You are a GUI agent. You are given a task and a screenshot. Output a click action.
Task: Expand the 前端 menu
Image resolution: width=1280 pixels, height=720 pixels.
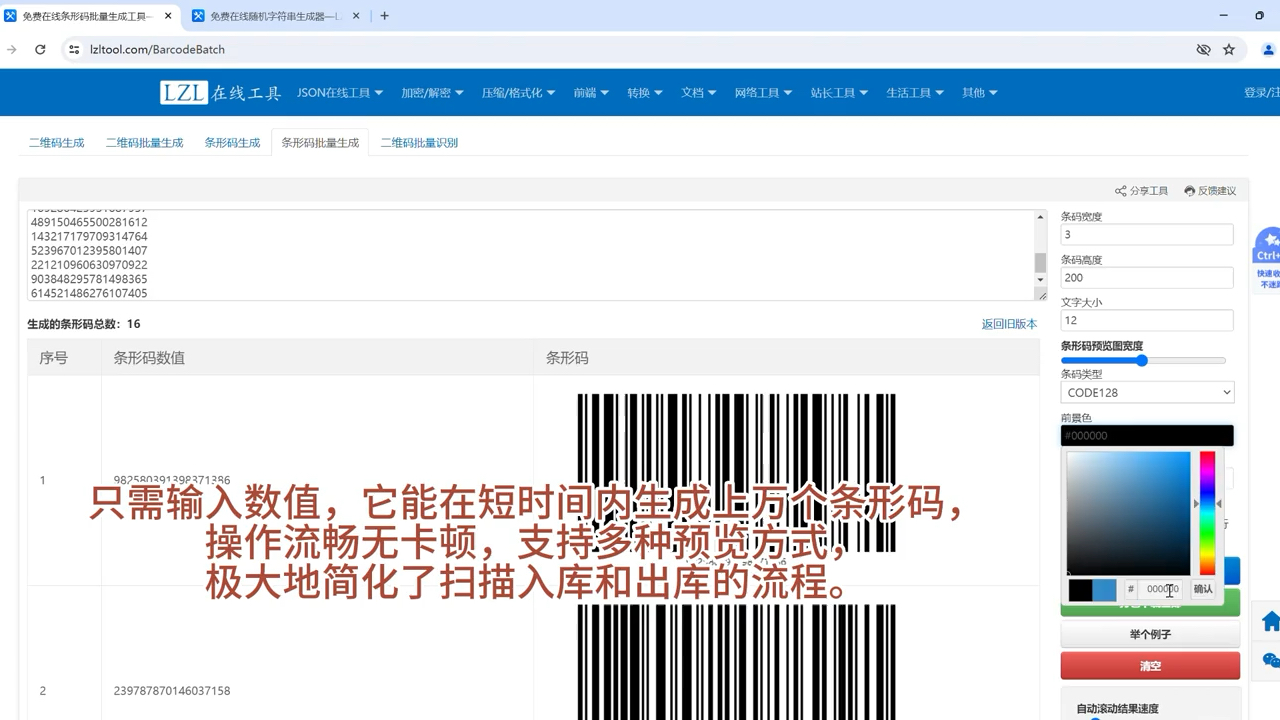pyautogui.click(x=591, y=92)
